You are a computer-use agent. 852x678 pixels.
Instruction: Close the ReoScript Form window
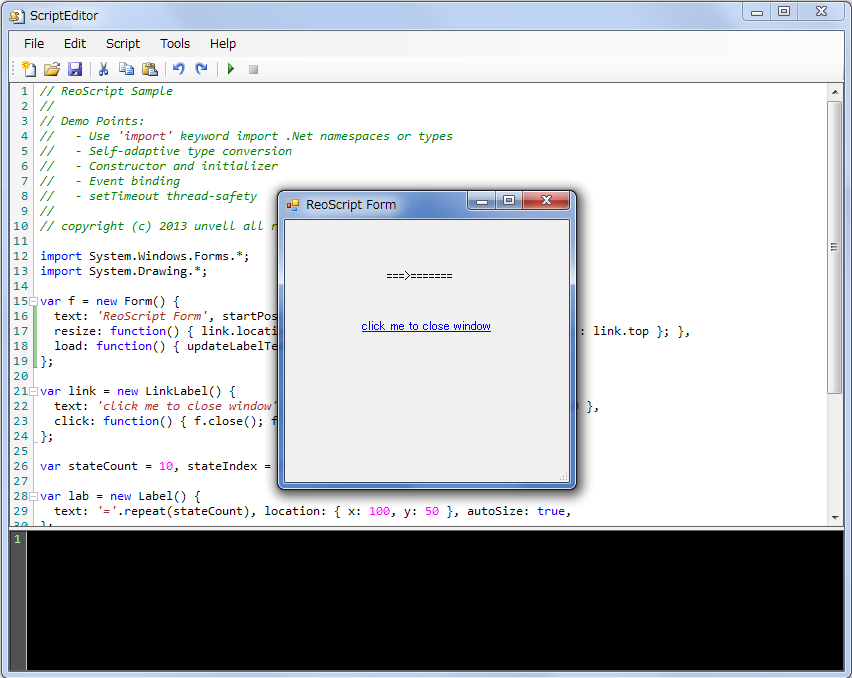(546, 201)
